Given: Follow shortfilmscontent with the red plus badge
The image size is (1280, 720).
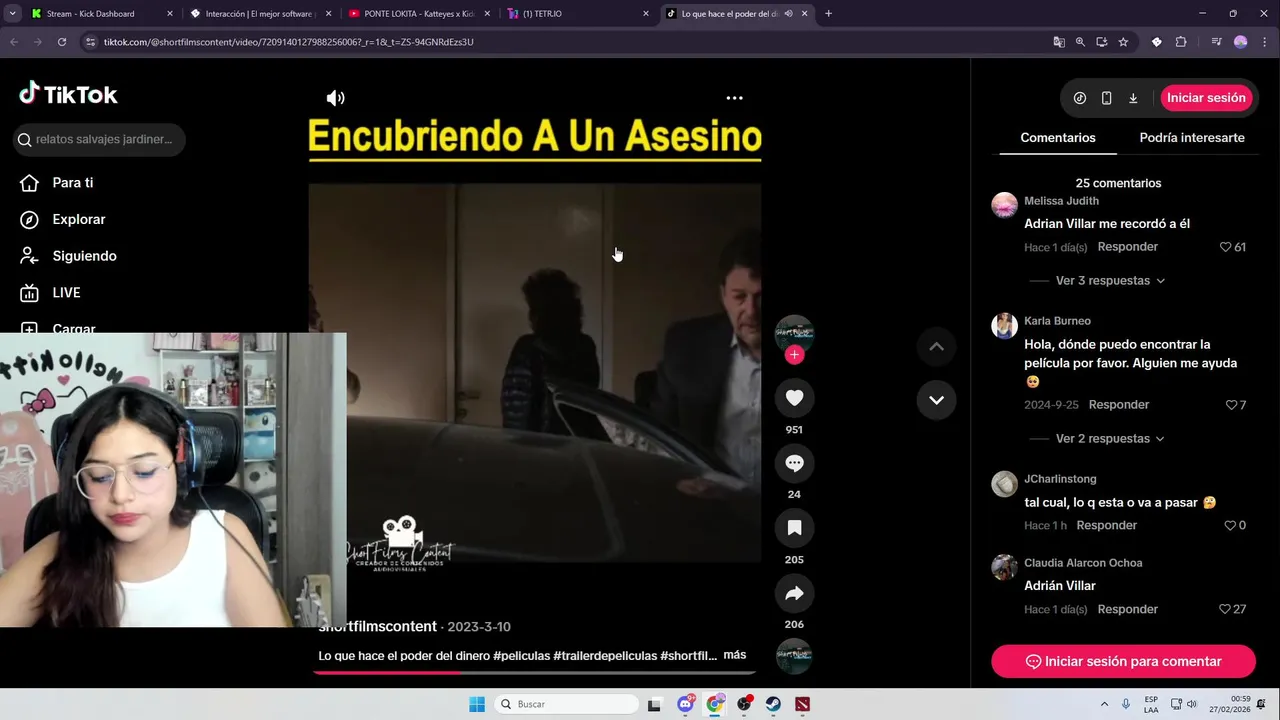Looking at the screenshot, I should 794,355.
